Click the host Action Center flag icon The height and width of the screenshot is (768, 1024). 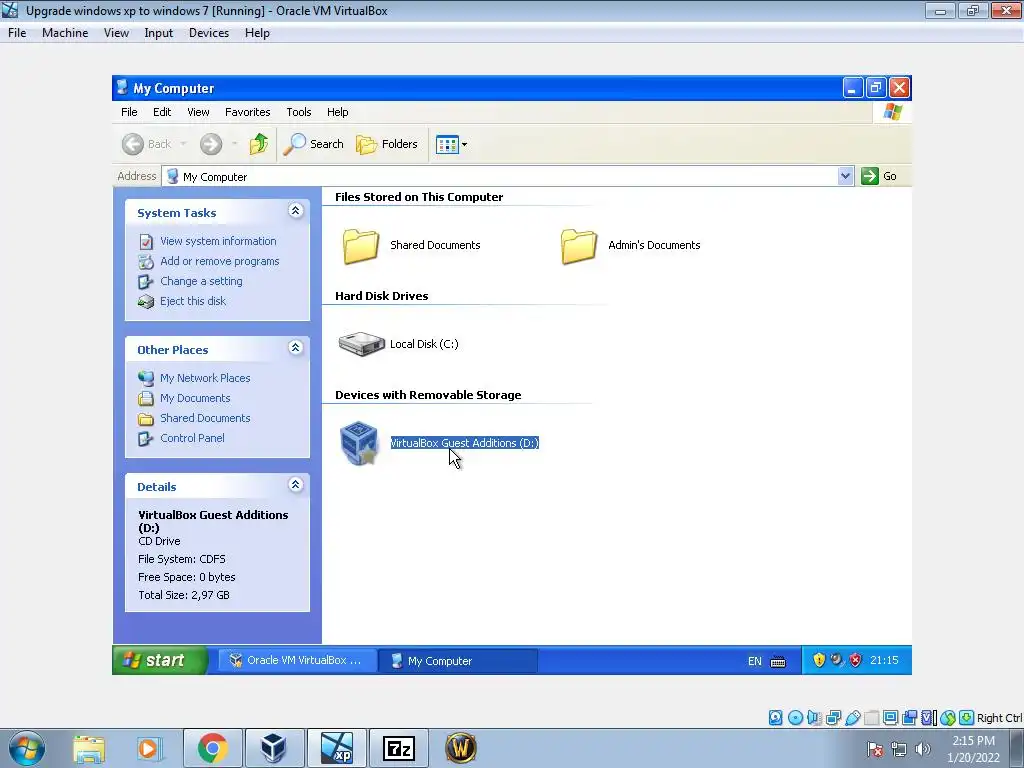[x=875, y=749]
